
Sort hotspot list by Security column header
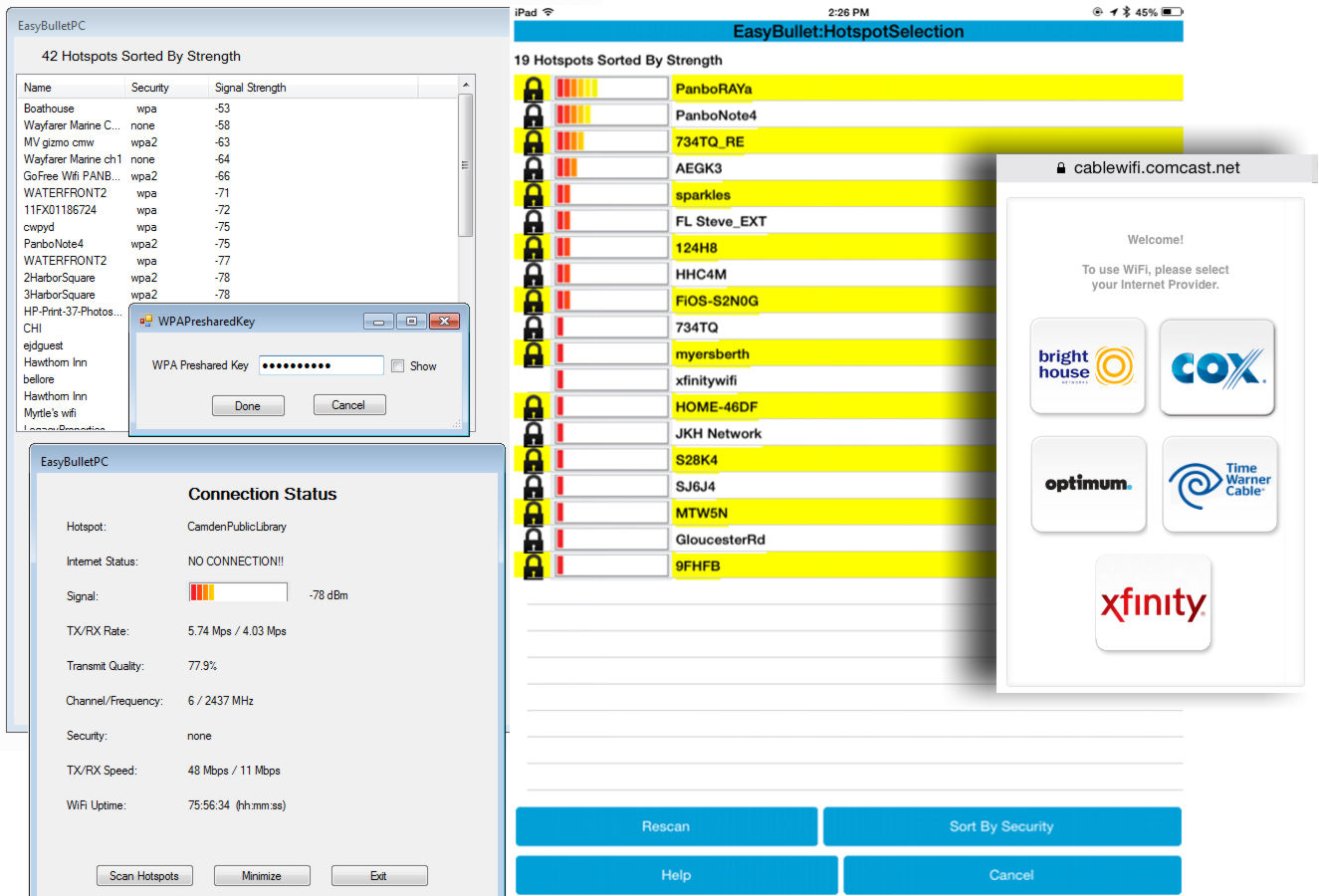pyautogui.click(x=166, y=88)
